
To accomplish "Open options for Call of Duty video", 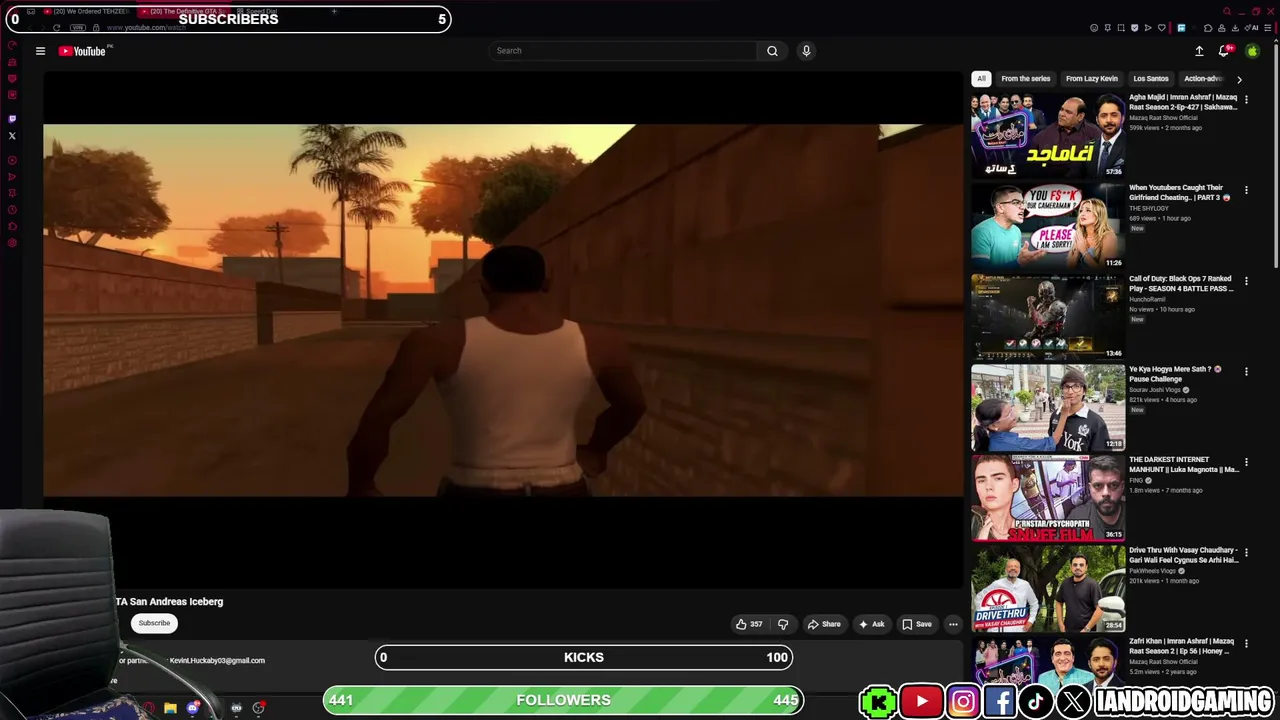I will (1246, 281).
